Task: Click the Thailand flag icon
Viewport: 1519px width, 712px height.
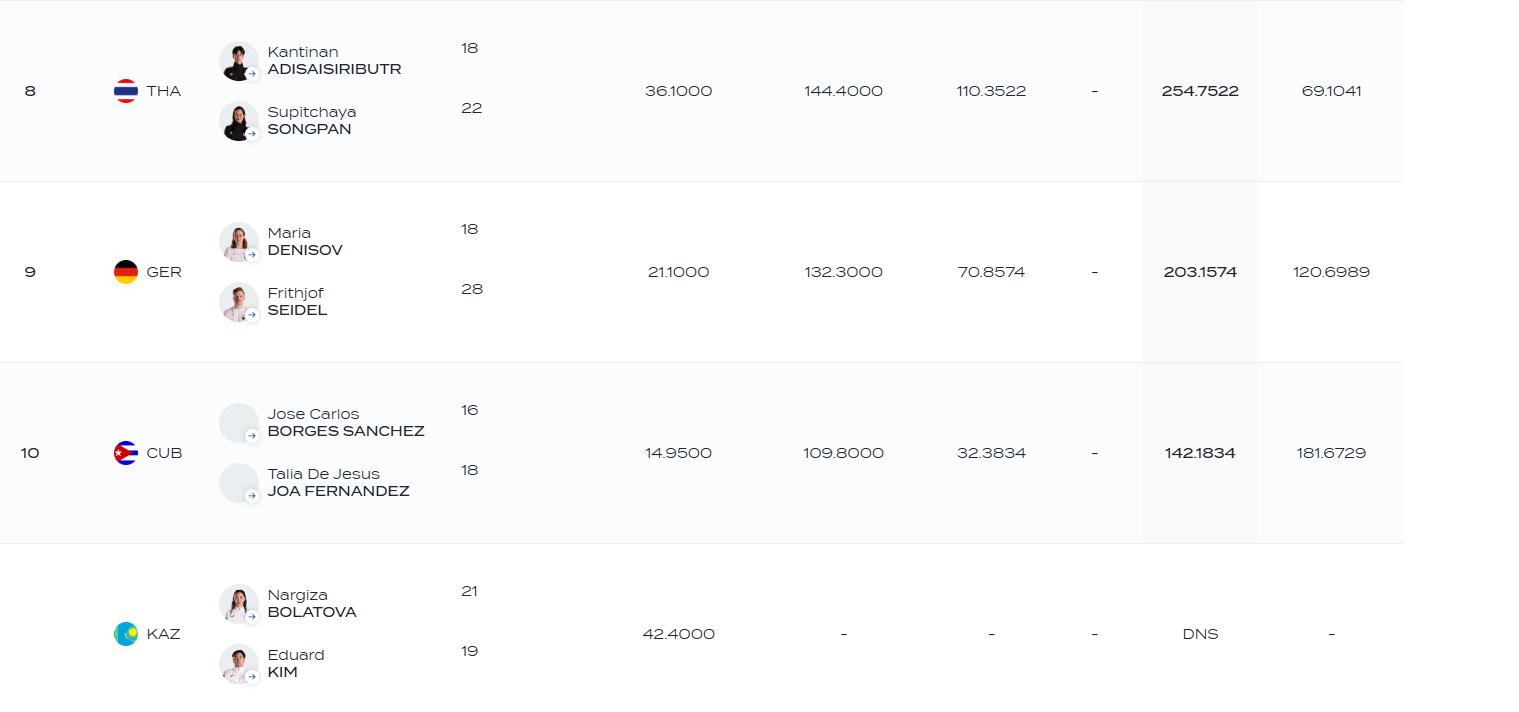Action: (126, 91)
